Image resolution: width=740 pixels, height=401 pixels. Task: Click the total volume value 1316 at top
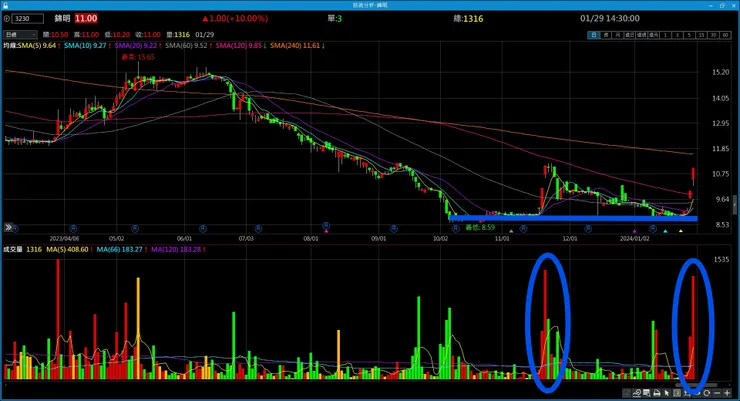473,19
